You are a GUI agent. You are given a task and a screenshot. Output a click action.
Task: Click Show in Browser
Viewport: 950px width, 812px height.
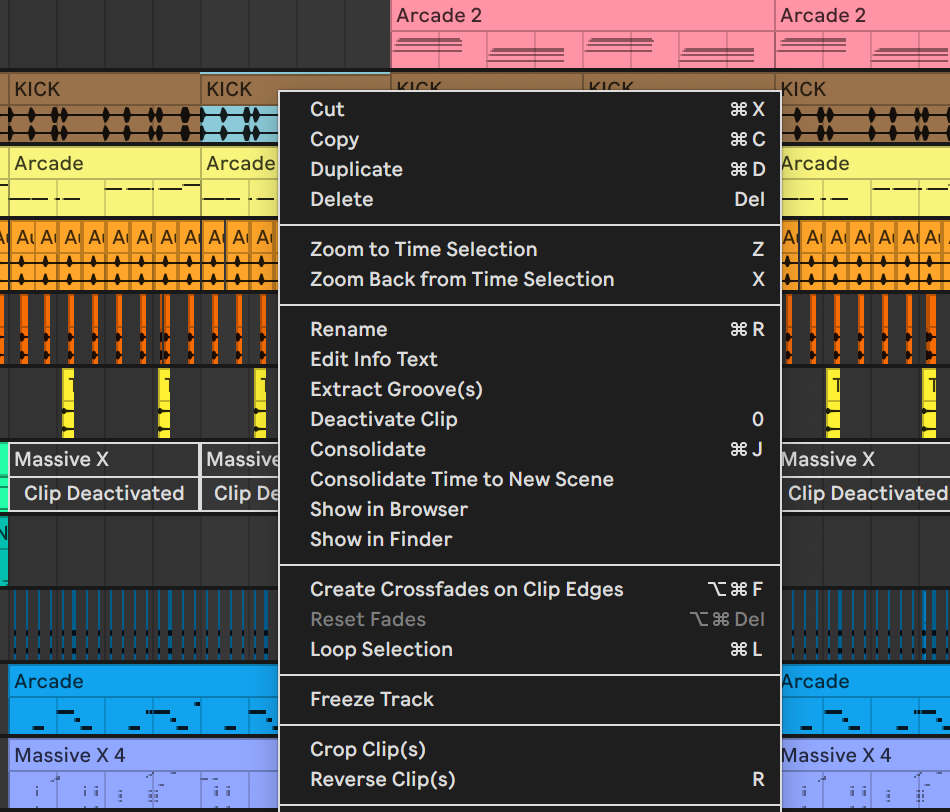[x=530, y=510]
